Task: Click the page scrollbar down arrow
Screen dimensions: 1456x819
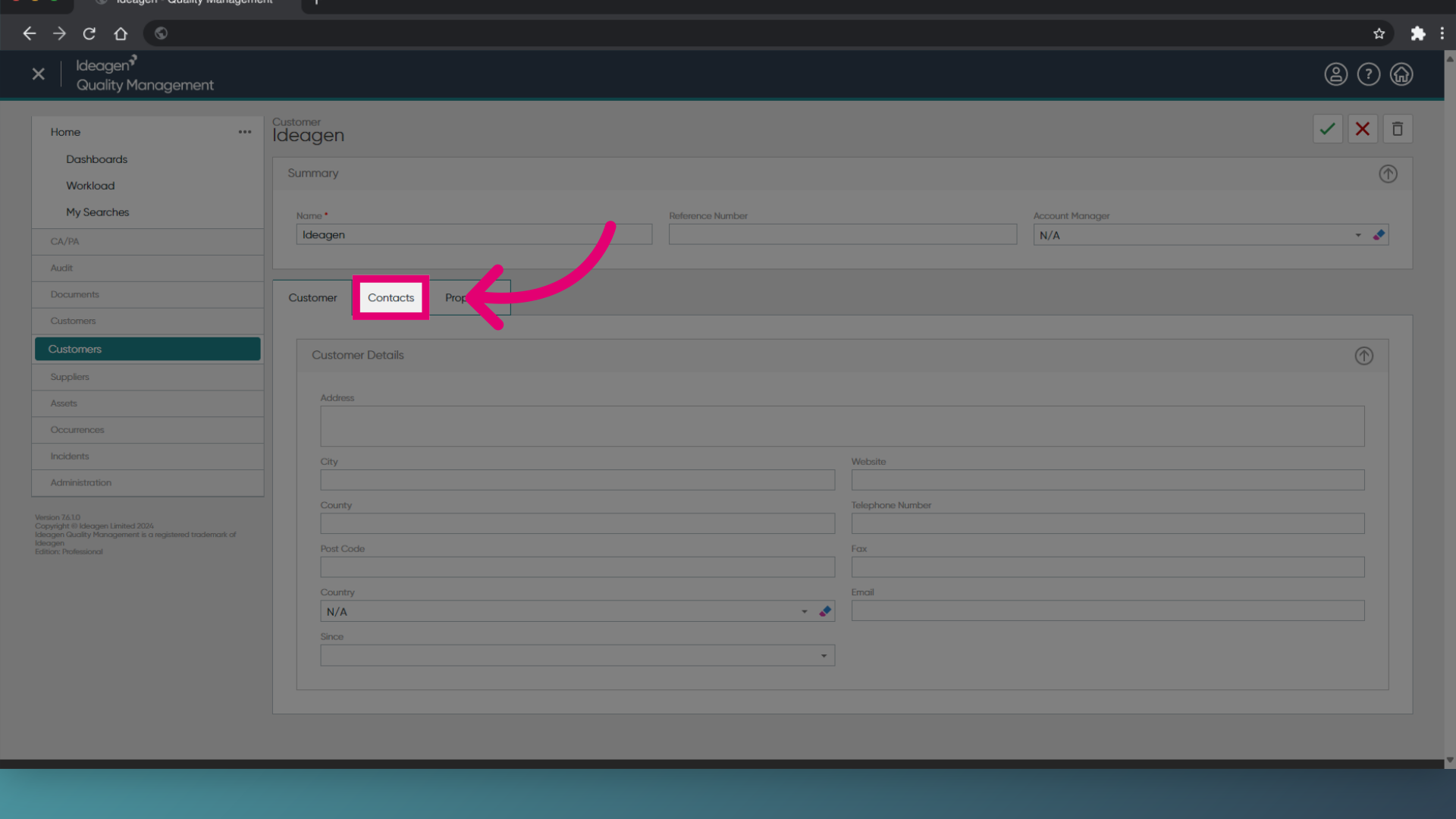Action: click(x=1449, y=760)
